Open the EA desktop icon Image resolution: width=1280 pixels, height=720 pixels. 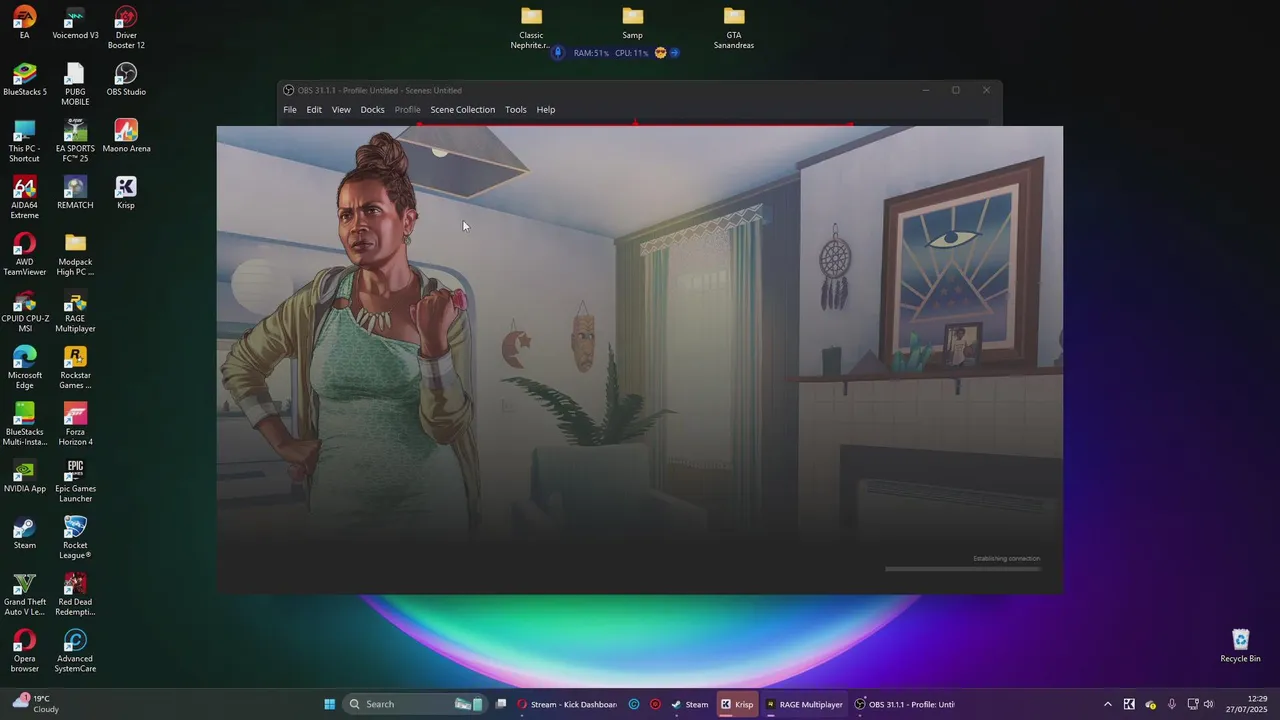pos(24,23)
